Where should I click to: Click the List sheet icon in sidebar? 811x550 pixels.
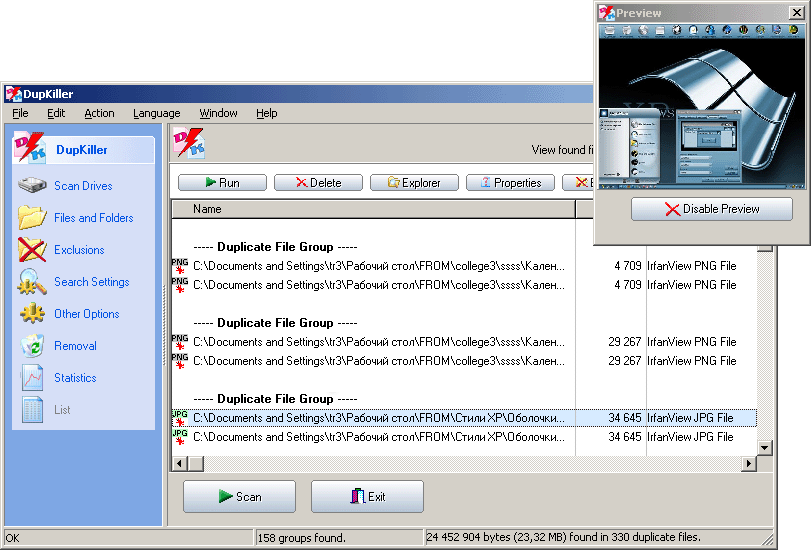pos(32,410)
